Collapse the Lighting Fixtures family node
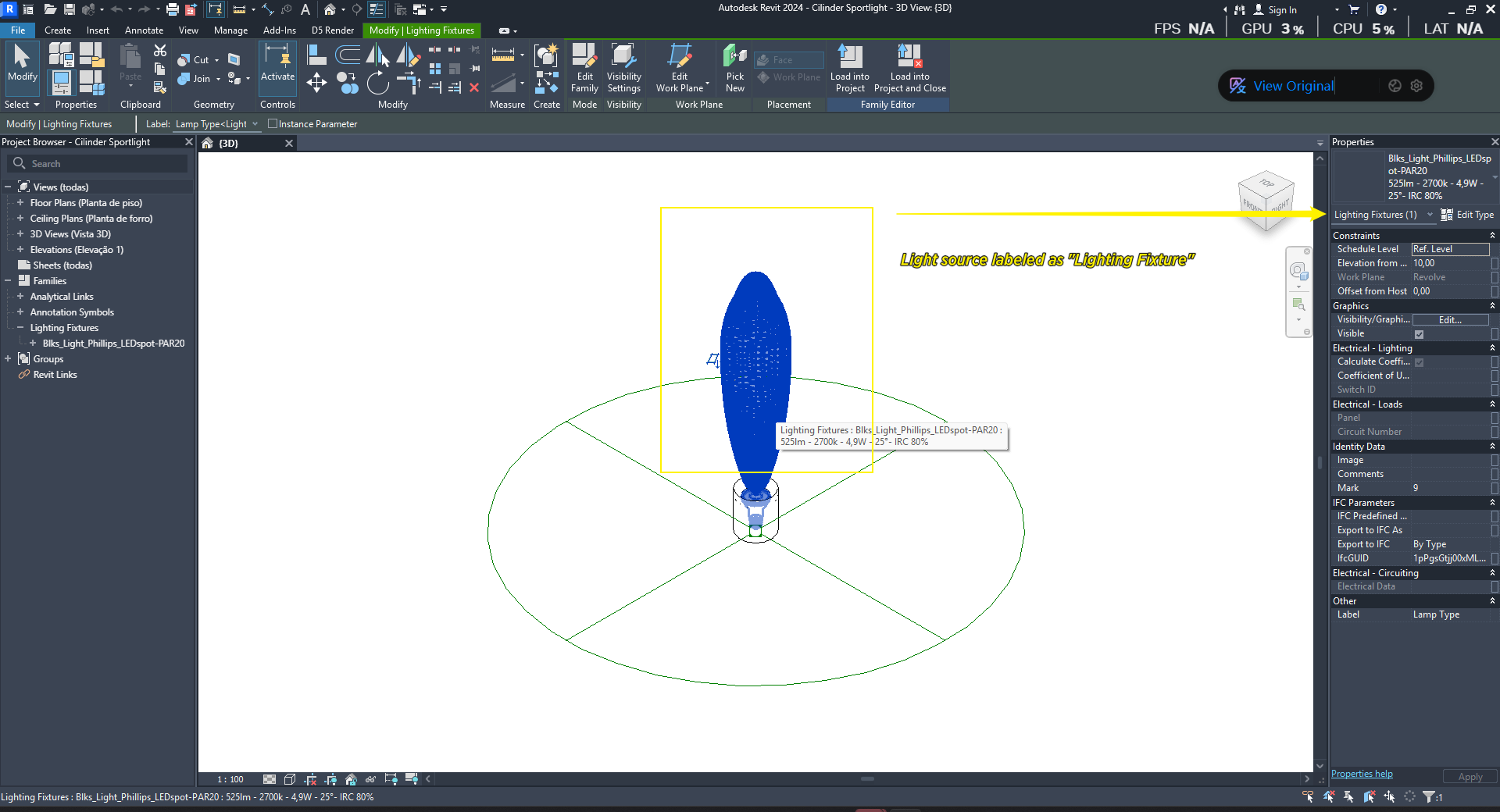Screen dimensions: 1500x812 [x=20, y=327]
